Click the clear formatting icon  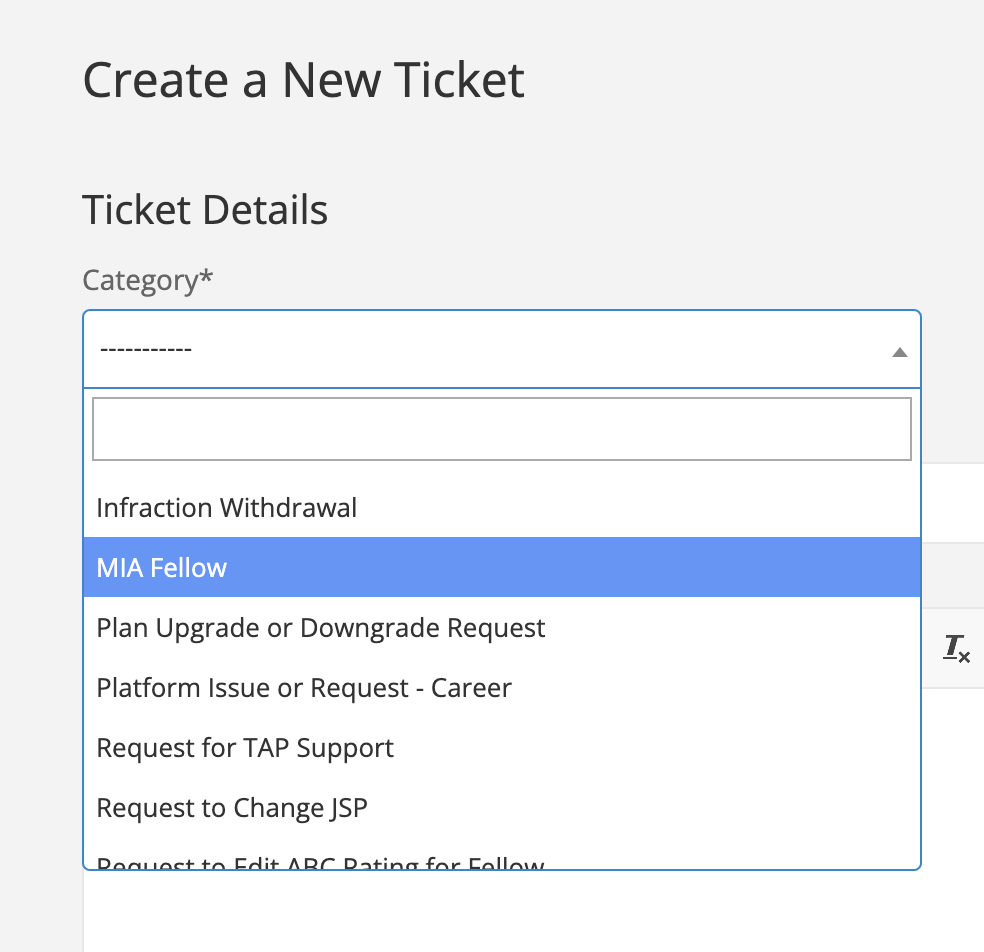[x=957, y=648]
